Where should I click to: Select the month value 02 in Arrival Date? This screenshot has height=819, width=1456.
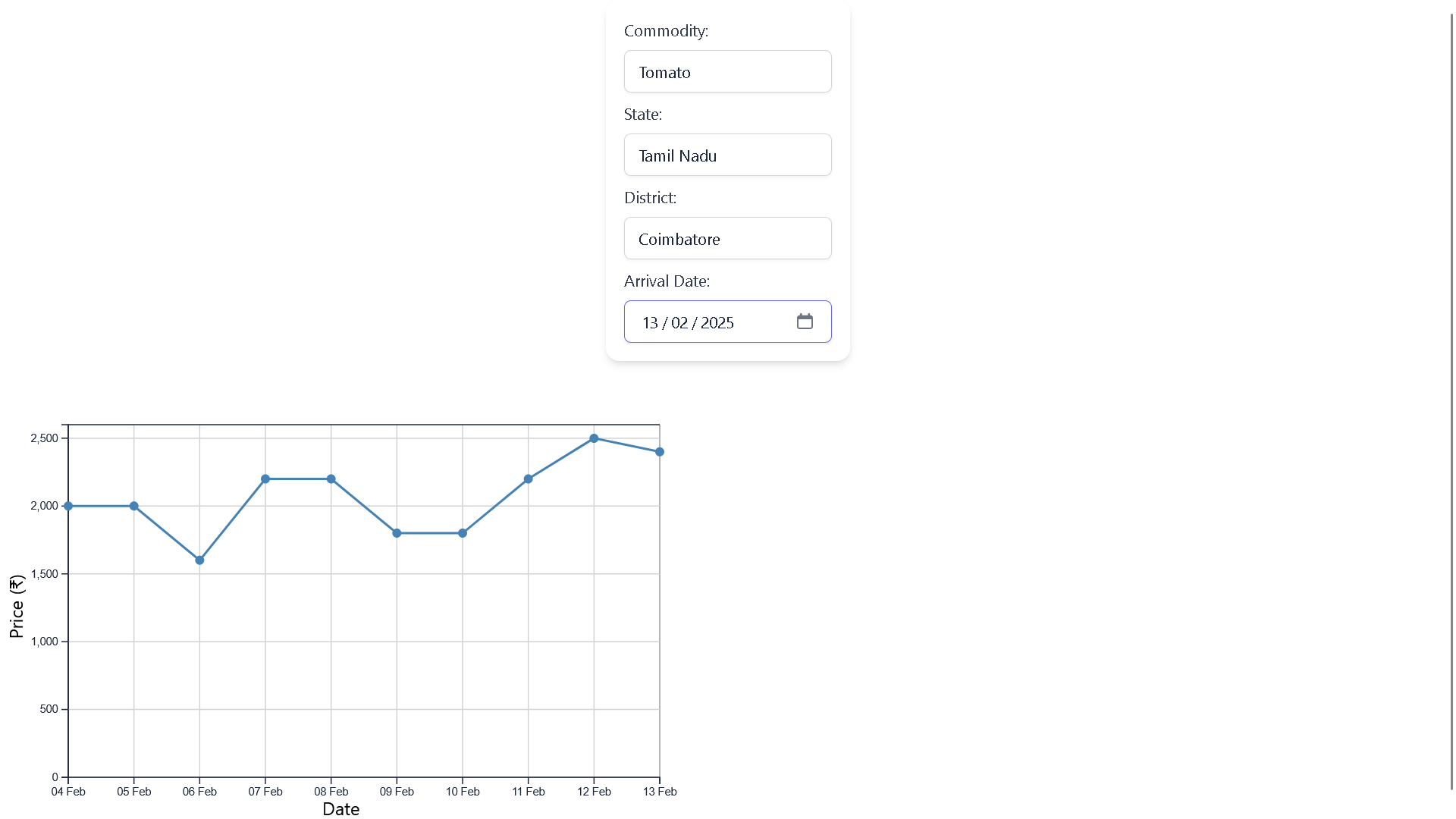click(679, 323)
